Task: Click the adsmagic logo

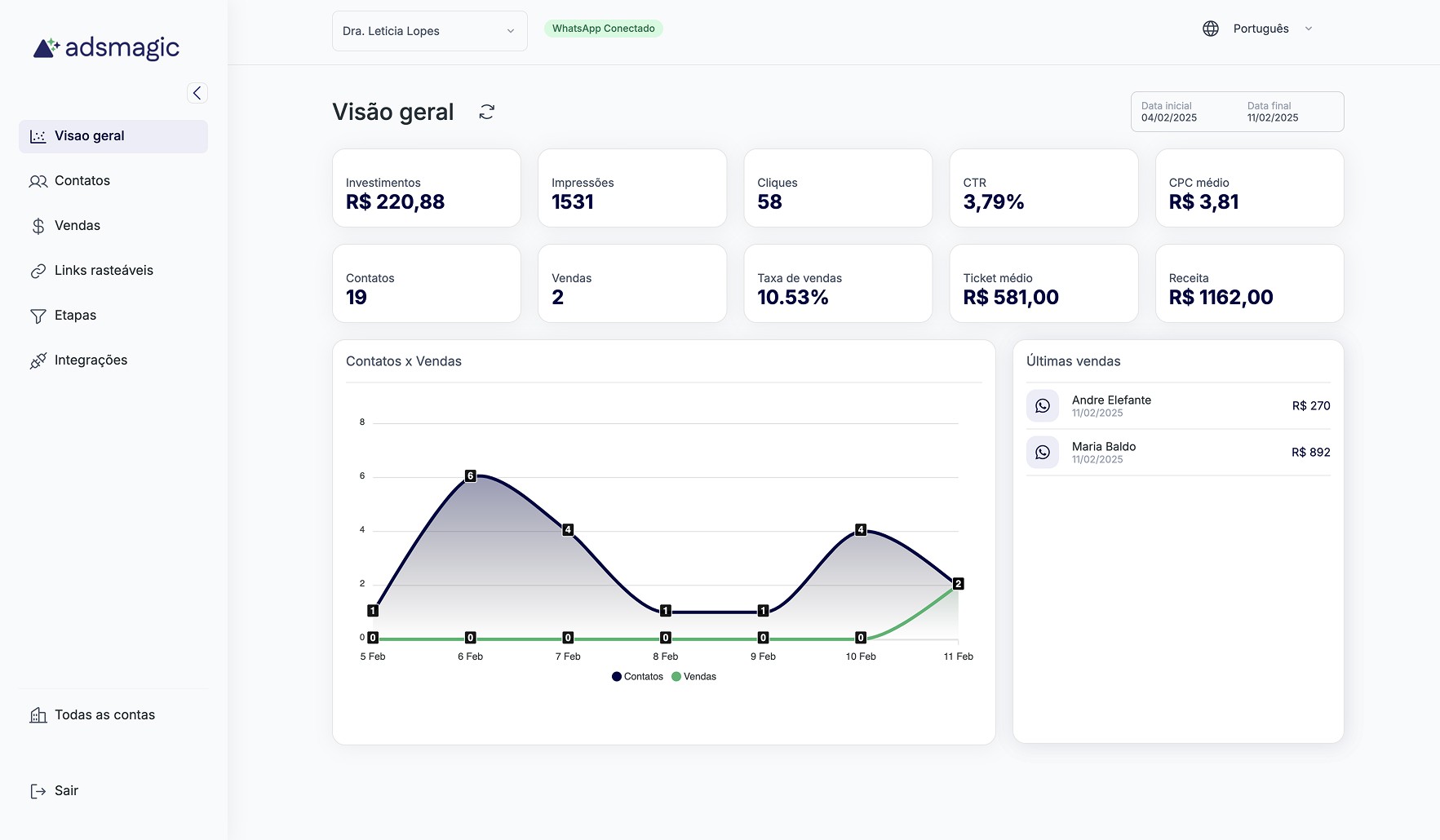Action: coord(106,48)
